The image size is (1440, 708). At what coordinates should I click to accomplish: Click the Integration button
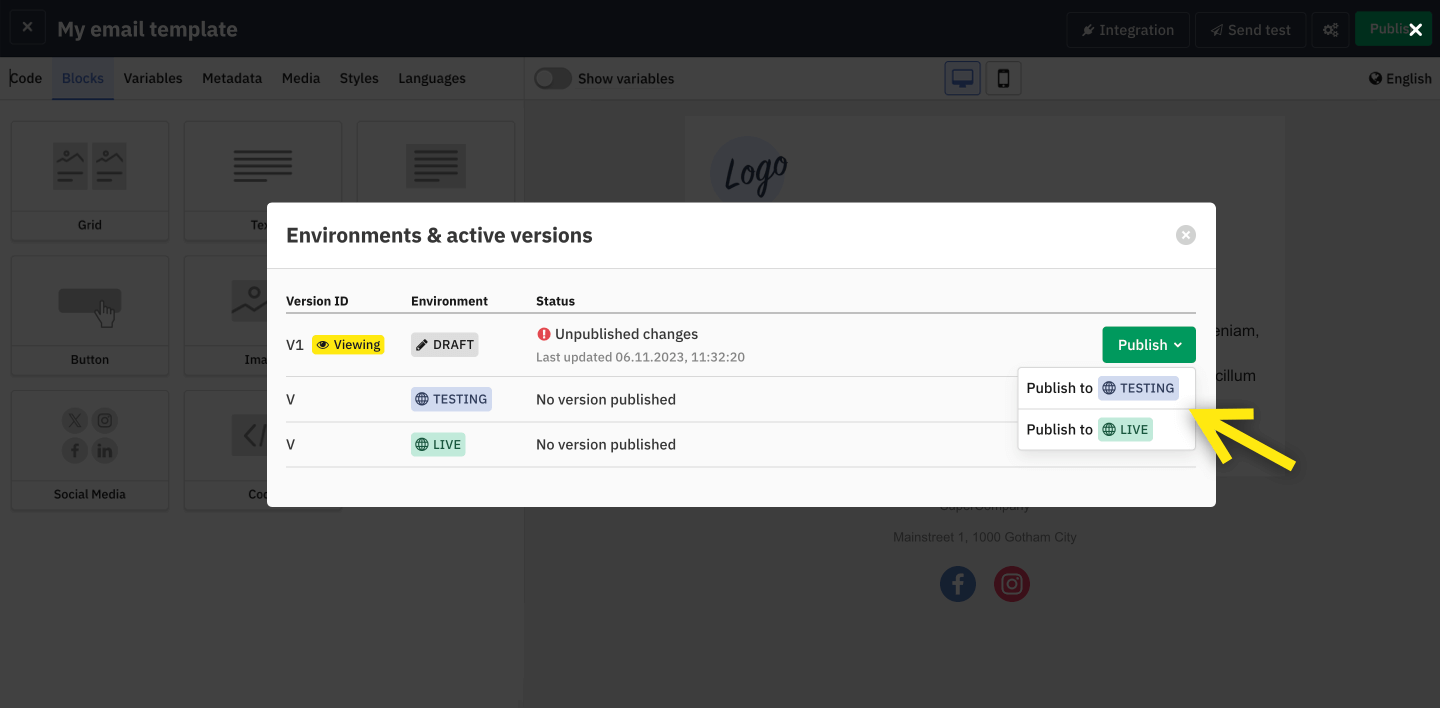click(x=1128, y=29)
